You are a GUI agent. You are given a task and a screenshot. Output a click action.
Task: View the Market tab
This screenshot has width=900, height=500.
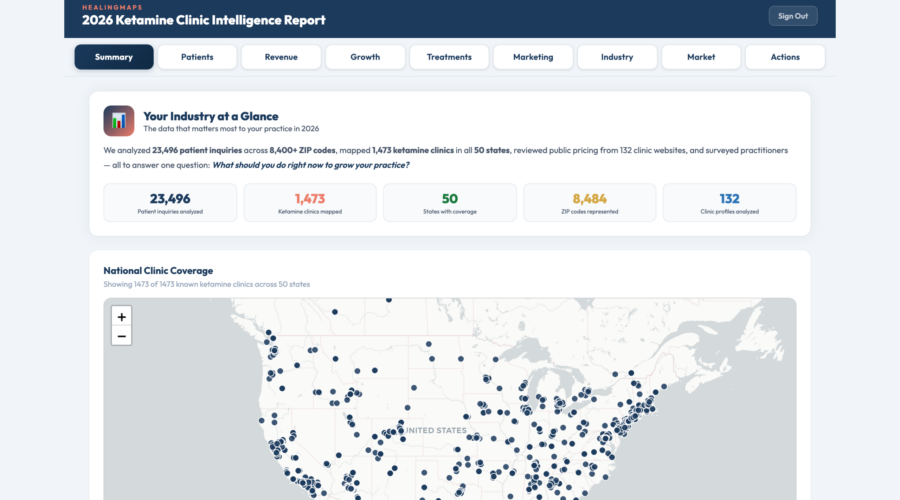701,57
